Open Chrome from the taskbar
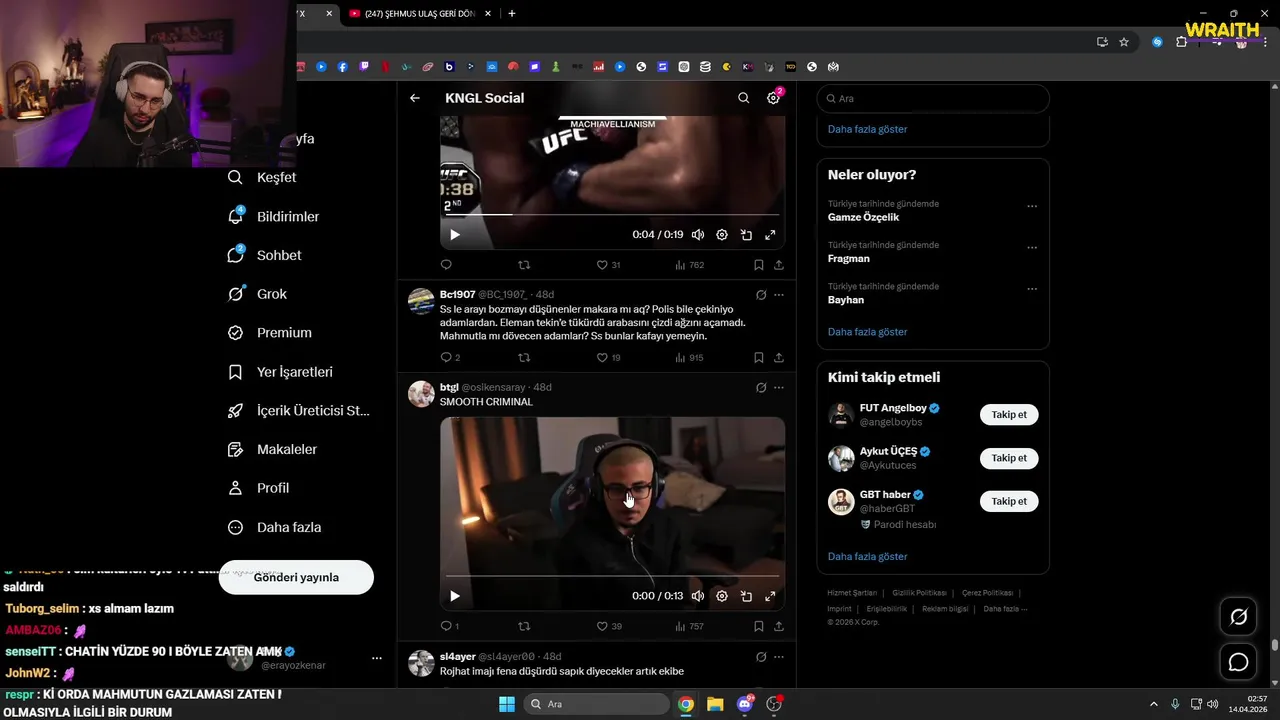 [686, 704]
